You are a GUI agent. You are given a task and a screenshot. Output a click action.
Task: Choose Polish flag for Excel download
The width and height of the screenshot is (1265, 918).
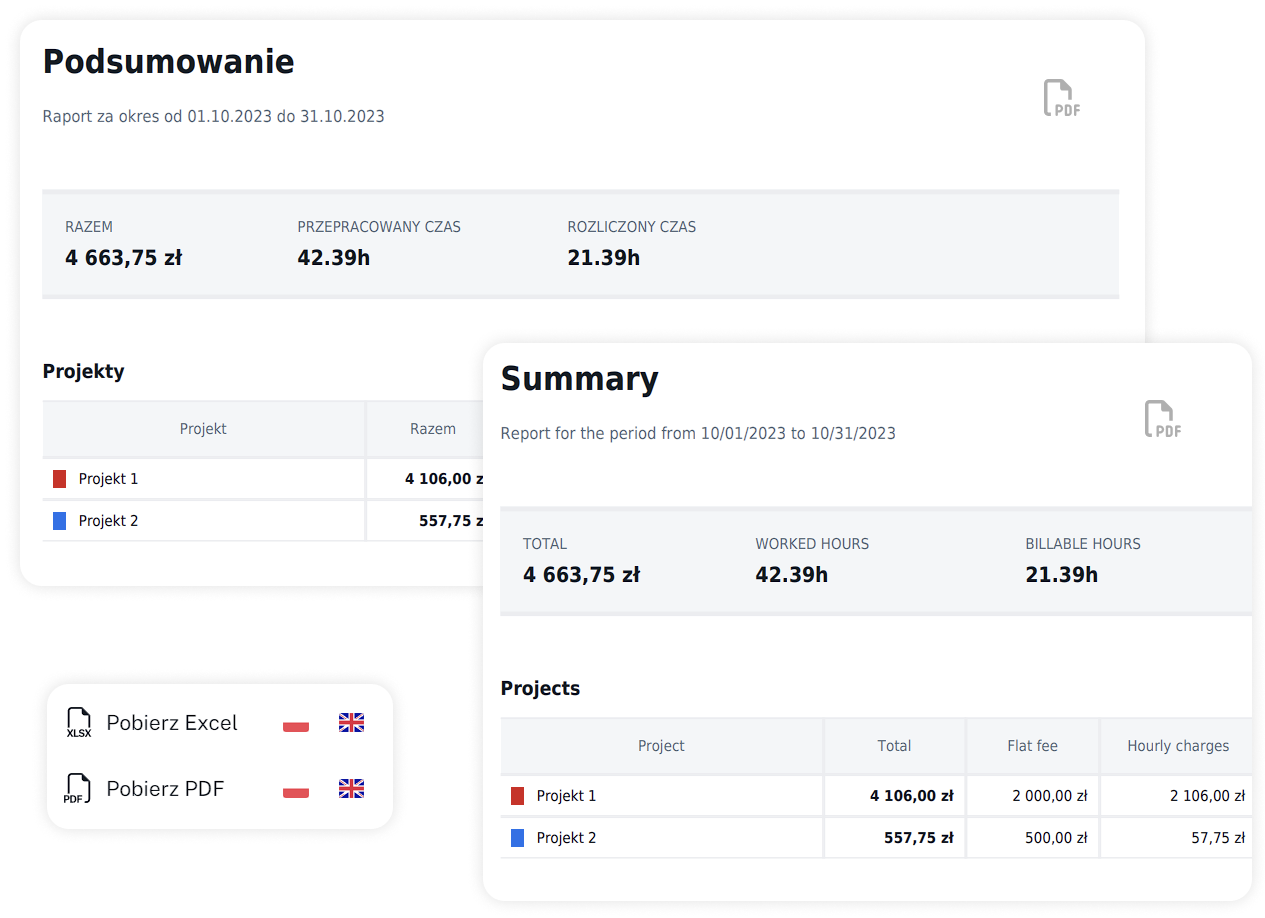point(296,724)
